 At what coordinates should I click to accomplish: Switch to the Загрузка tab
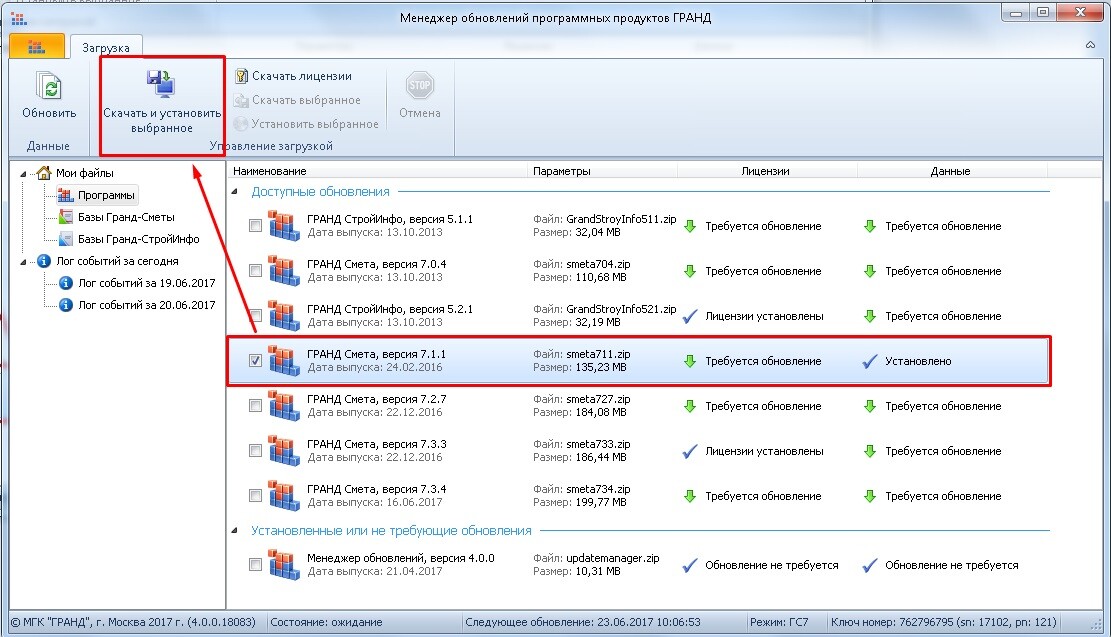106,47
